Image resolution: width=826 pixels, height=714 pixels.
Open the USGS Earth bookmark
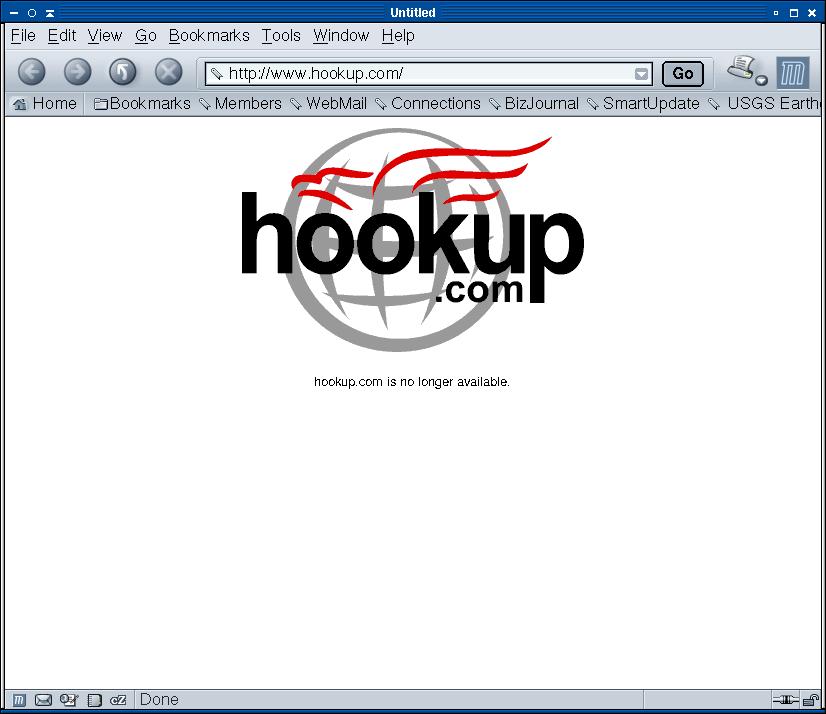[x=764, y=104]
